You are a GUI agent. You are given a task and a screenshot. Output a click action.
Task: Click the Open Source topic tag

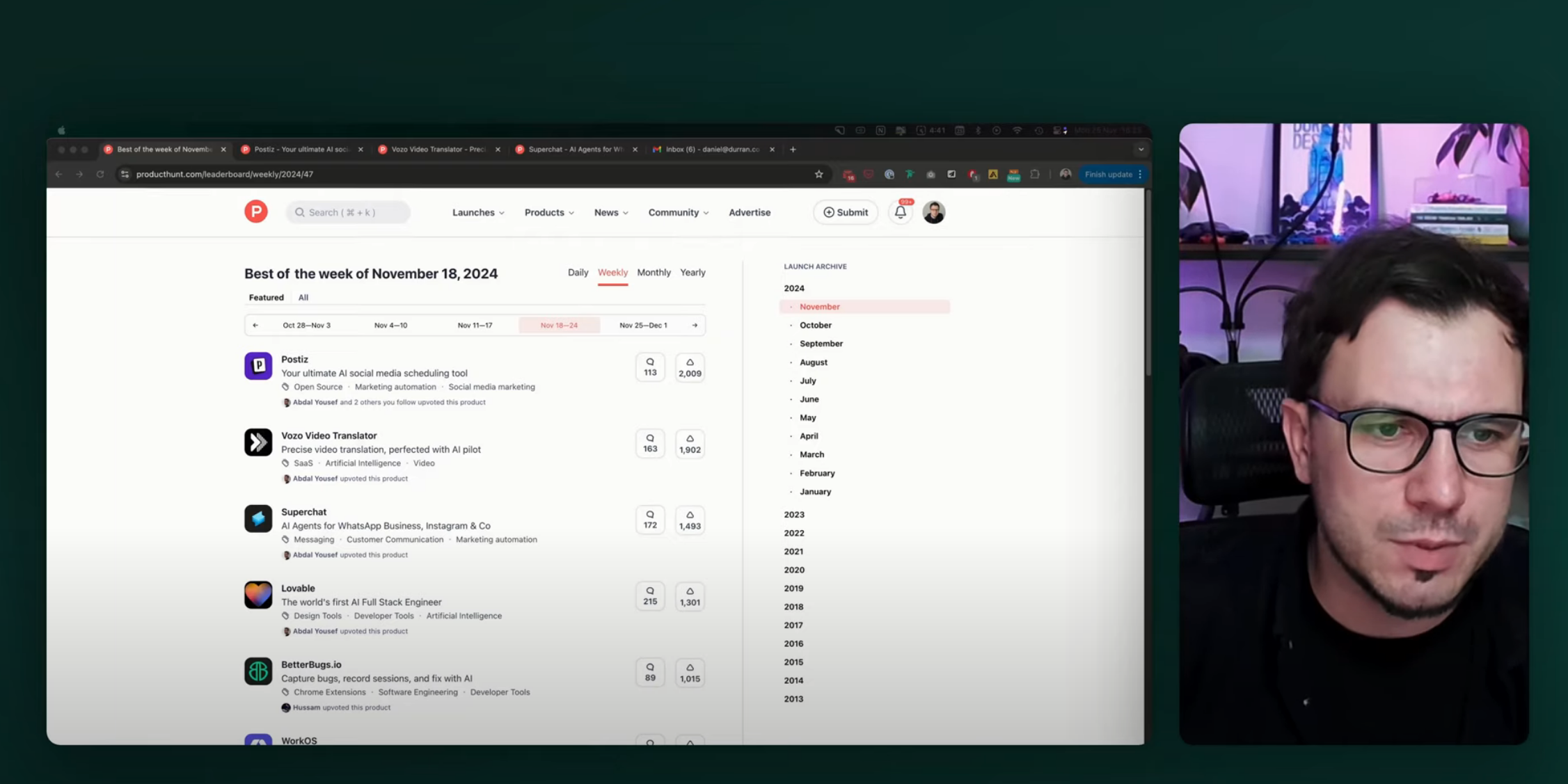coord(318,387)
